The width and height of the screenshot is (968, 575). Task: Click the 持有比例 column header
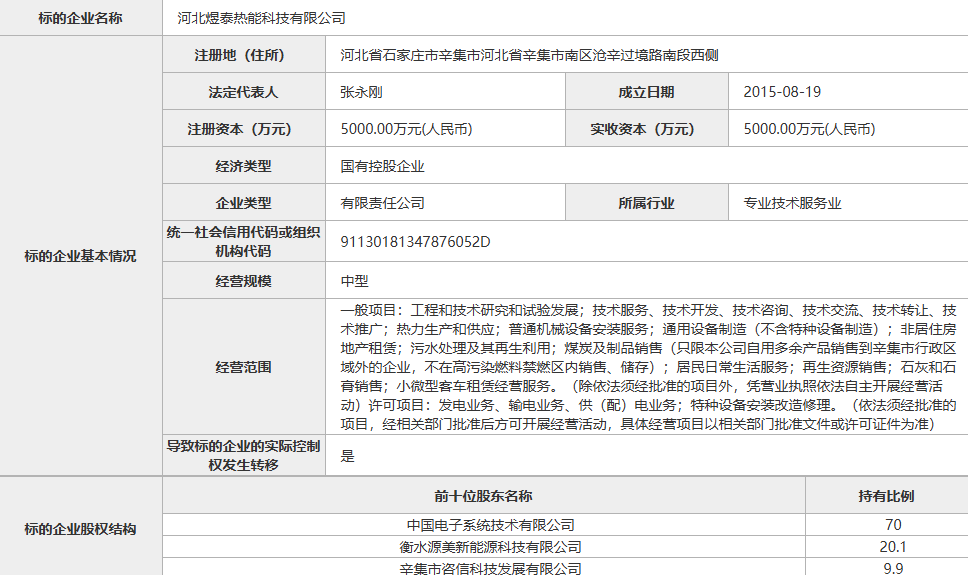coord(886,496)
